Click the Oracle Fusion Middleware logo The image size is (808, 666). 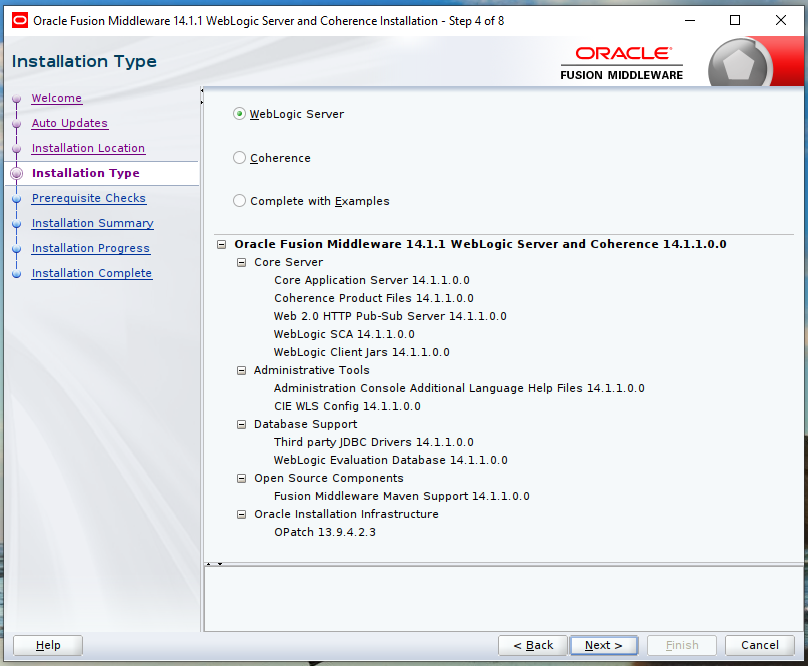(621, 63)
